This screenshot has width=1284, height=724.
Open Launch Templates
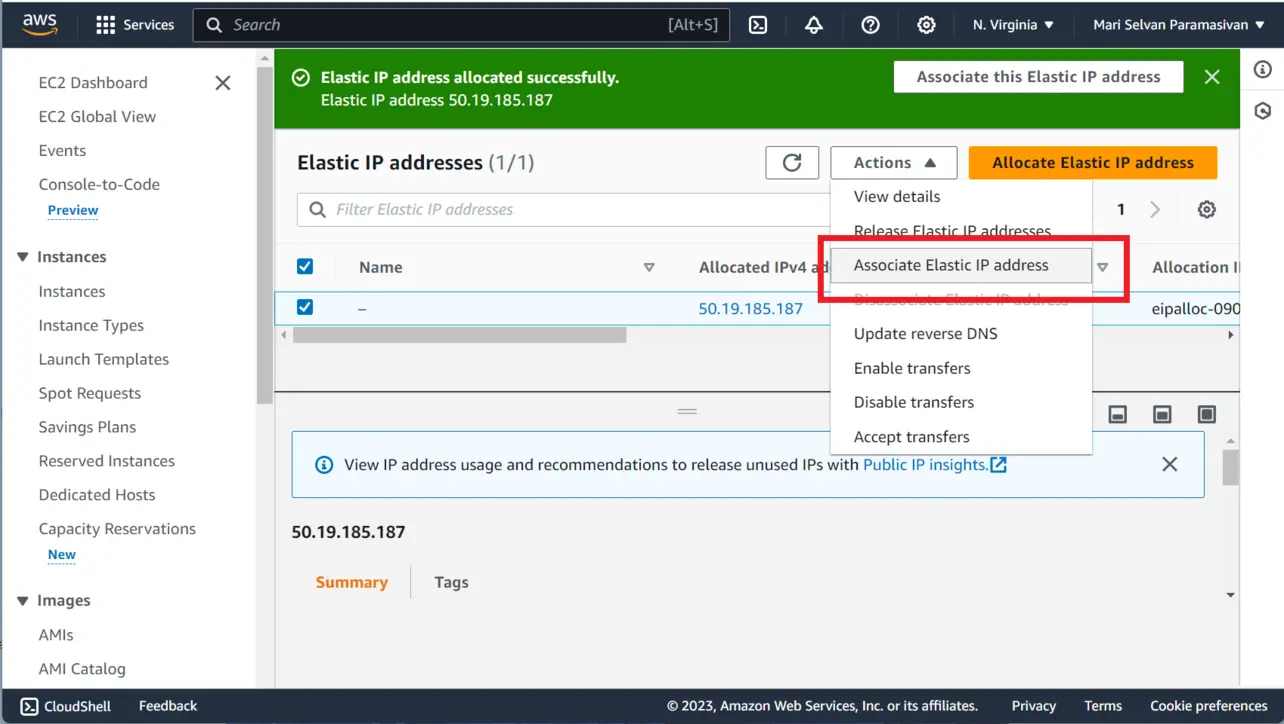coord(104,360)
